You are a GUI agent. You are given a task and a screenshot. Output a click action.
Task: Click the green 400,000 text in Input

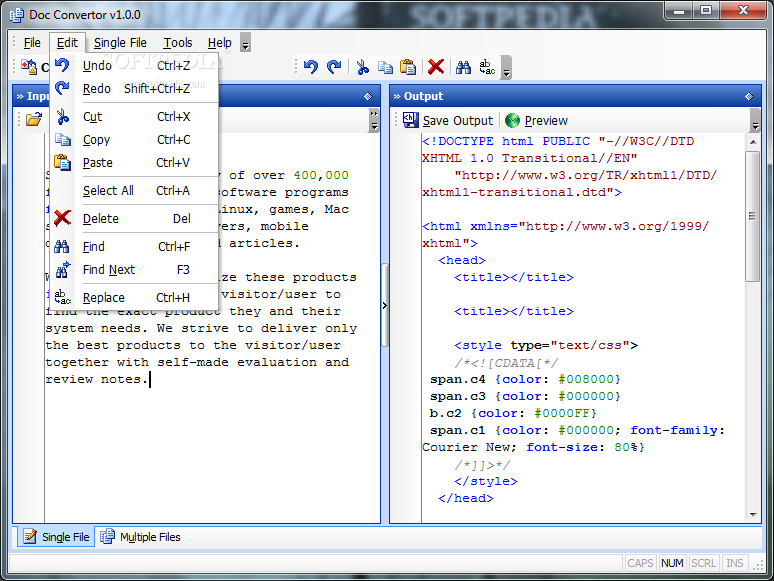321,176
